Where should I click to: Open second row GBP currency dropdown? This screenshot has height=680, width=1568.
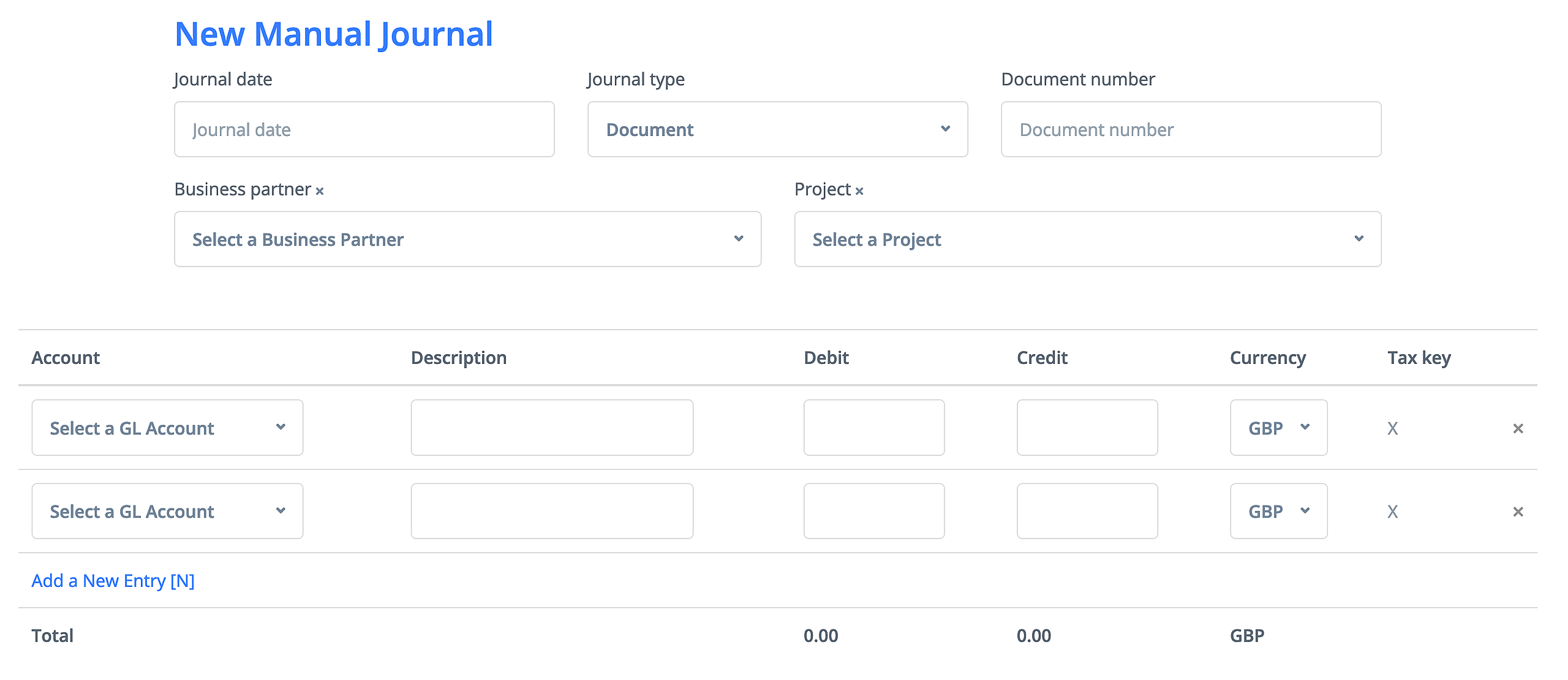tap(1278, 511)
